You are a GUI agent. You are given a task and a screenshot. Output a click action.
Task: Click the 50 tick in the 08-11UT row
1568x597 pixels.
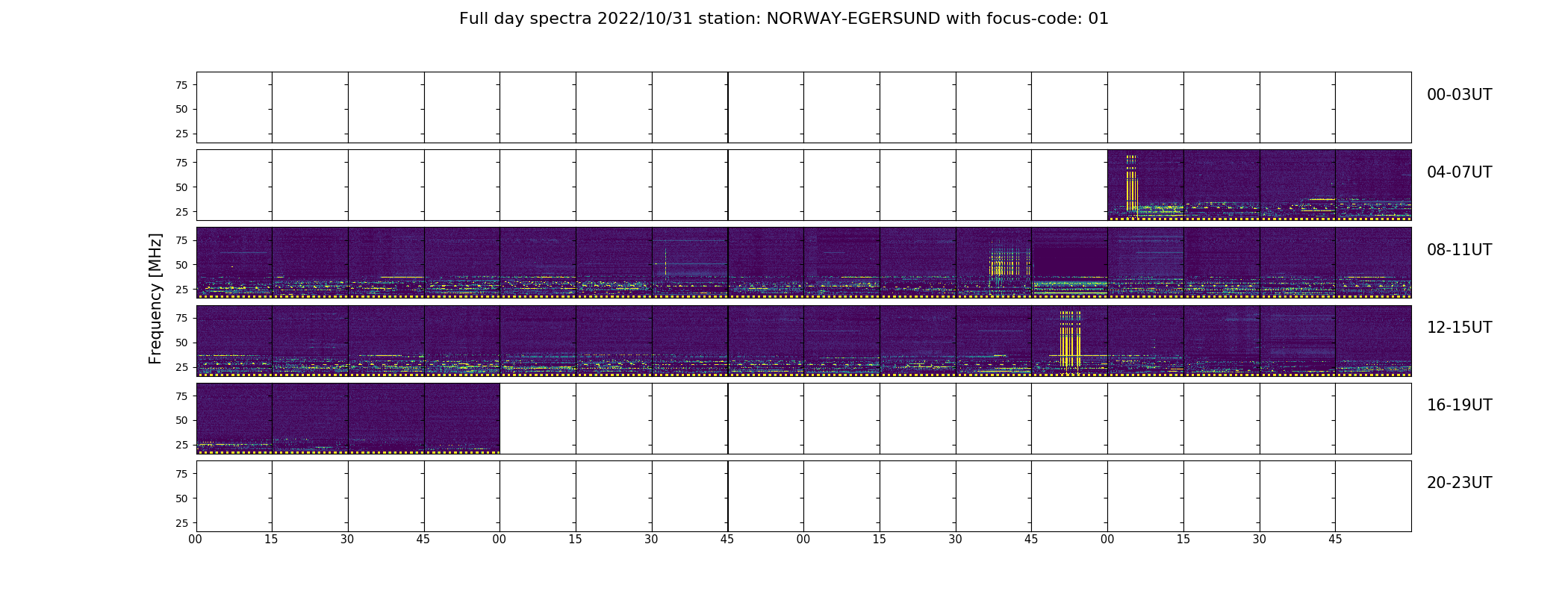click(181, 265)
